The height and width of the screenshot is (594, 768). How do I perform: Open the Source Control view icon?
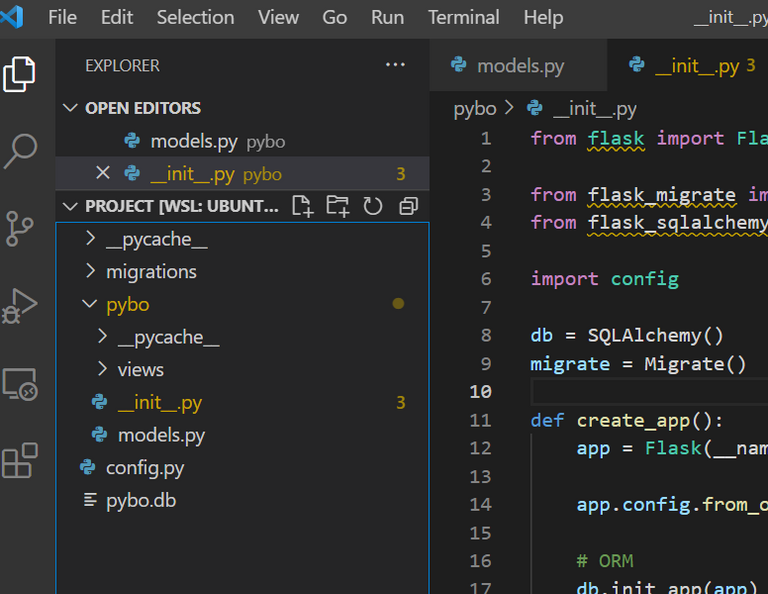(x=20, y=229)
